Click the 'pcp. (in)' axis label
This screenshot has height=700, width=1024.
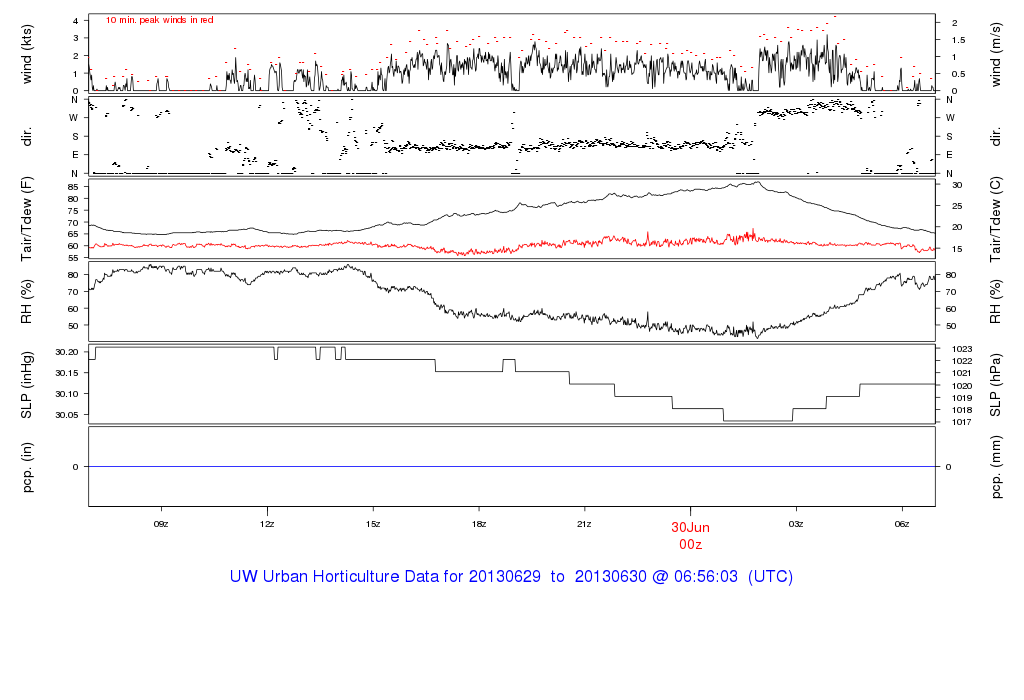[x=27, y=467]
